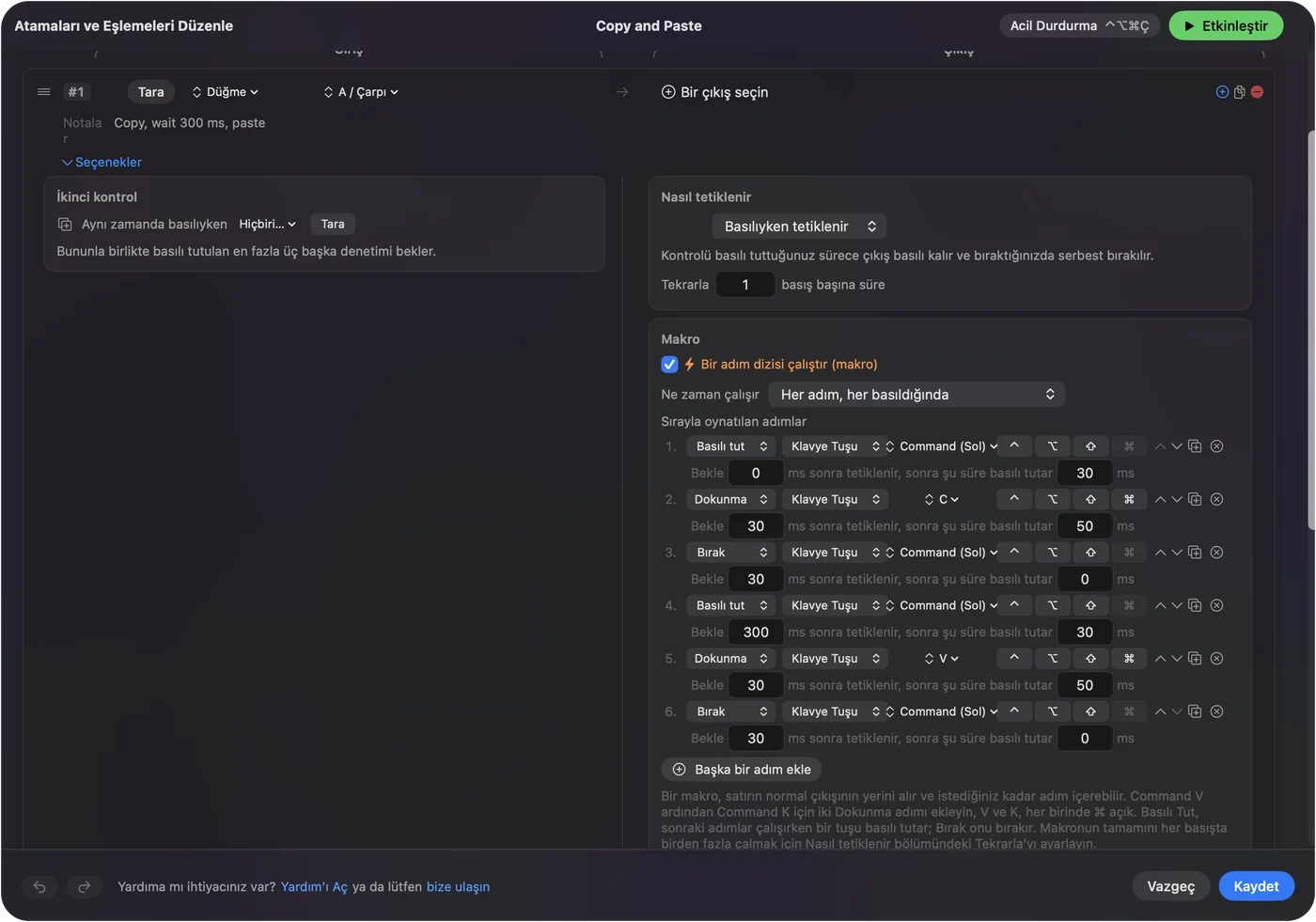Open 'Her adım, her basıldığında' dropdown

(x=916, y=395)
